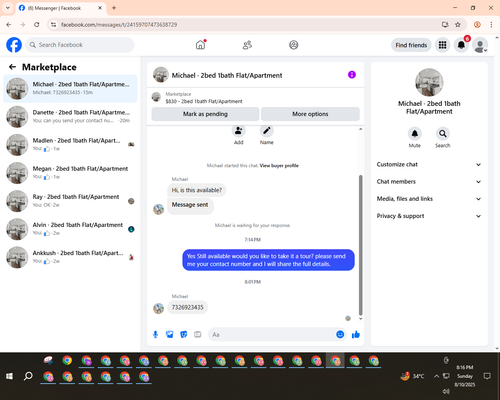Expand Chat members section
Screen dimensions: 500x400
429,182
